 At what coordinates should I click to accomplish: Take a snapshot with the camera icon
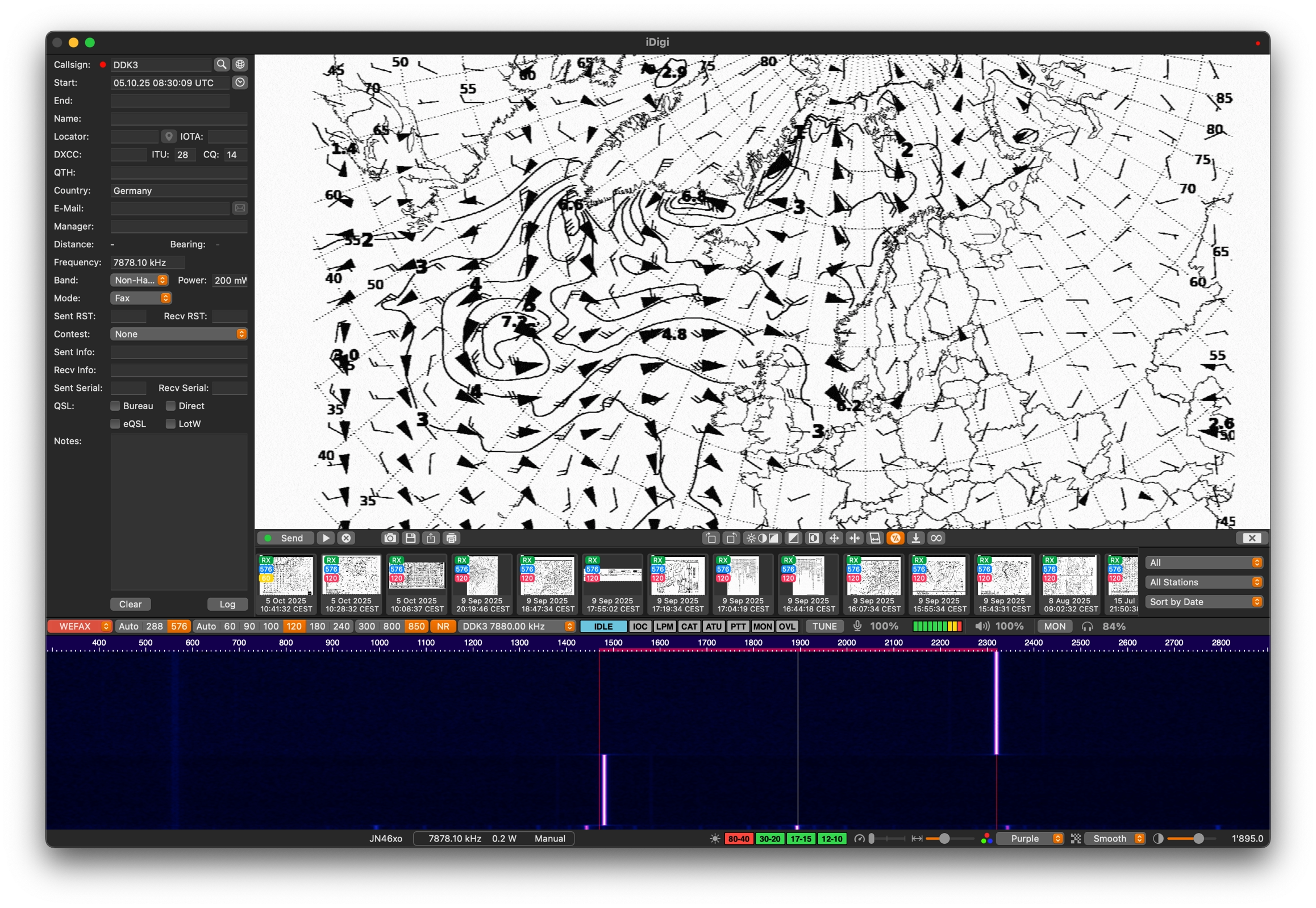point(390,538)
